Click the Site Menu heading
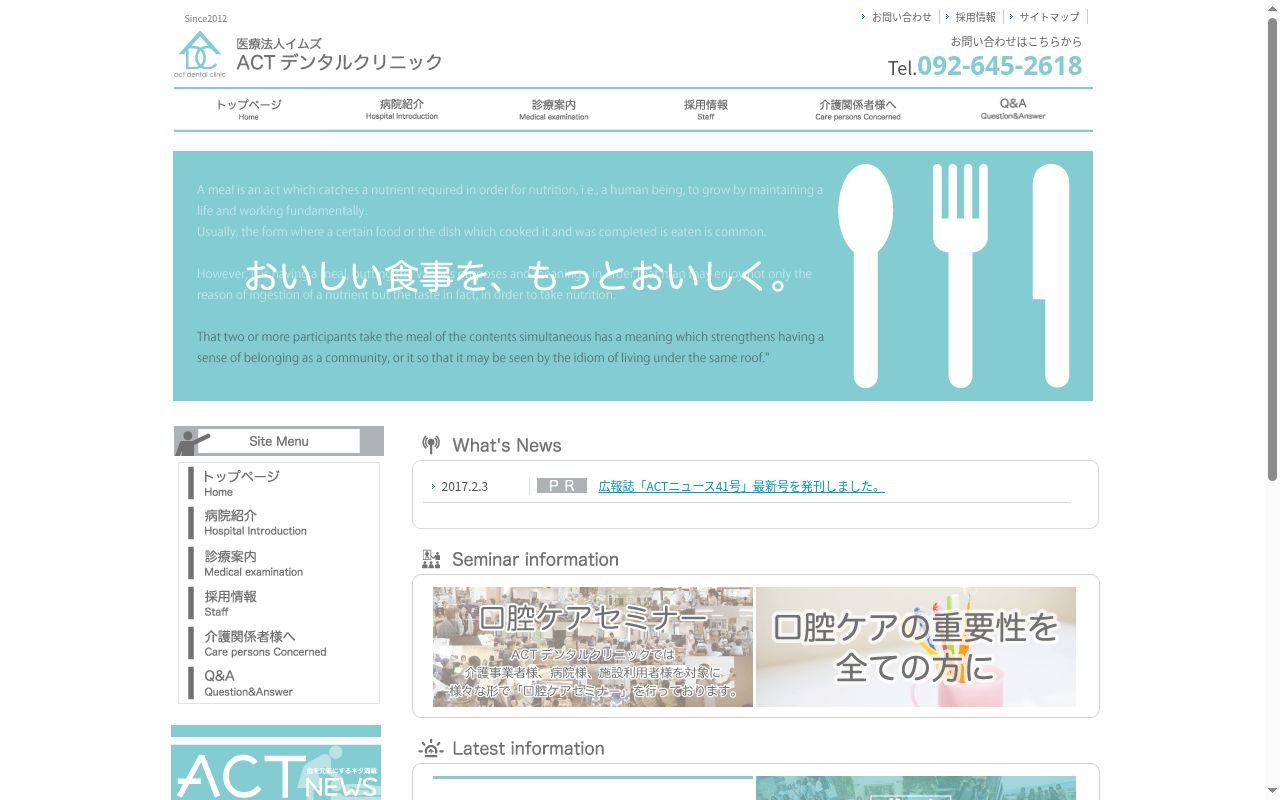The height and width of the screenshot is (800, 1280). coord(279,441)
